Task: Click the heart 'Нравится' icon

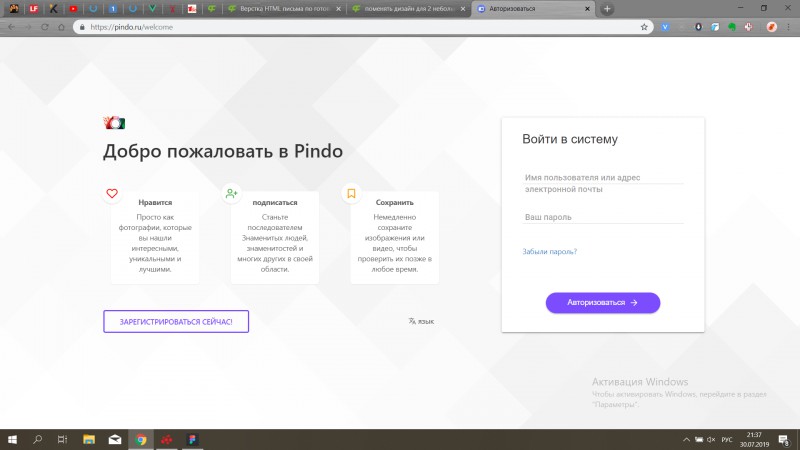Action: pos(112,193)
